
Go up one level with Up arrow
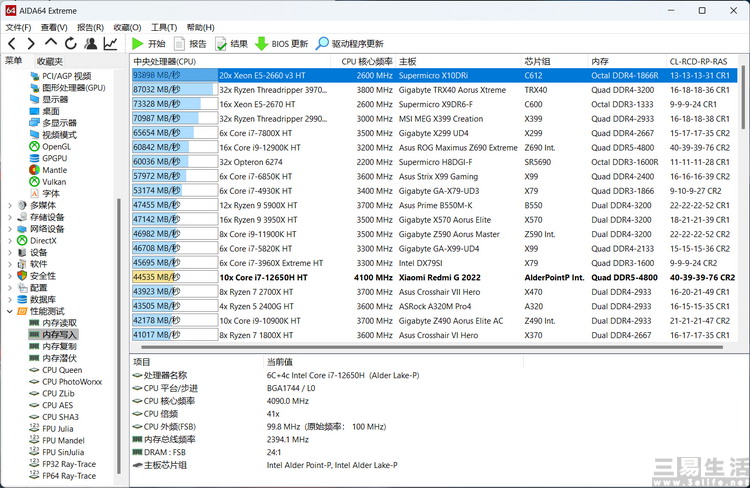[51, 43]
